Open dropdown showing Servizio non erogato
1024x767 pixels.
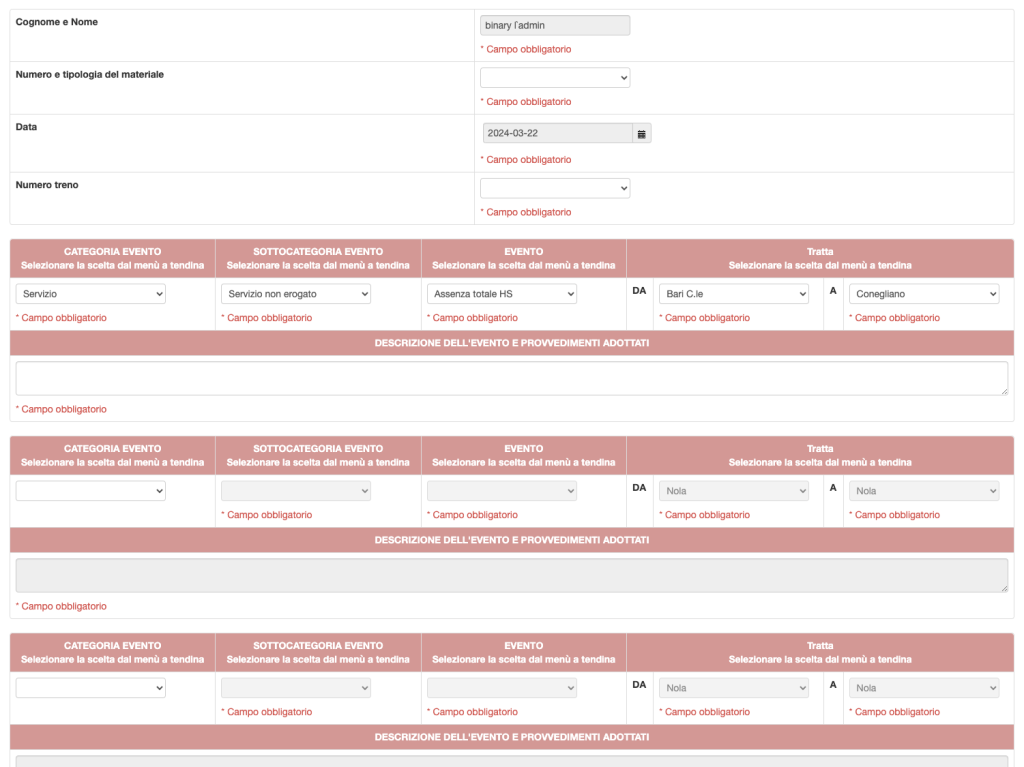point(296,294)
